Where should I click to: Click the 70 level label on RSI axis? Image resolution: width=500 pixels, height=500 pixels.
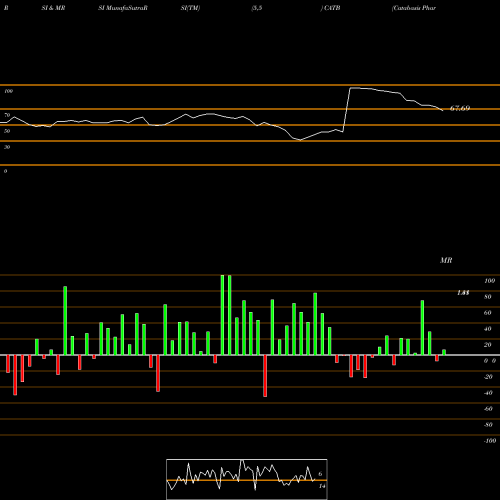(x=7, y=115)
